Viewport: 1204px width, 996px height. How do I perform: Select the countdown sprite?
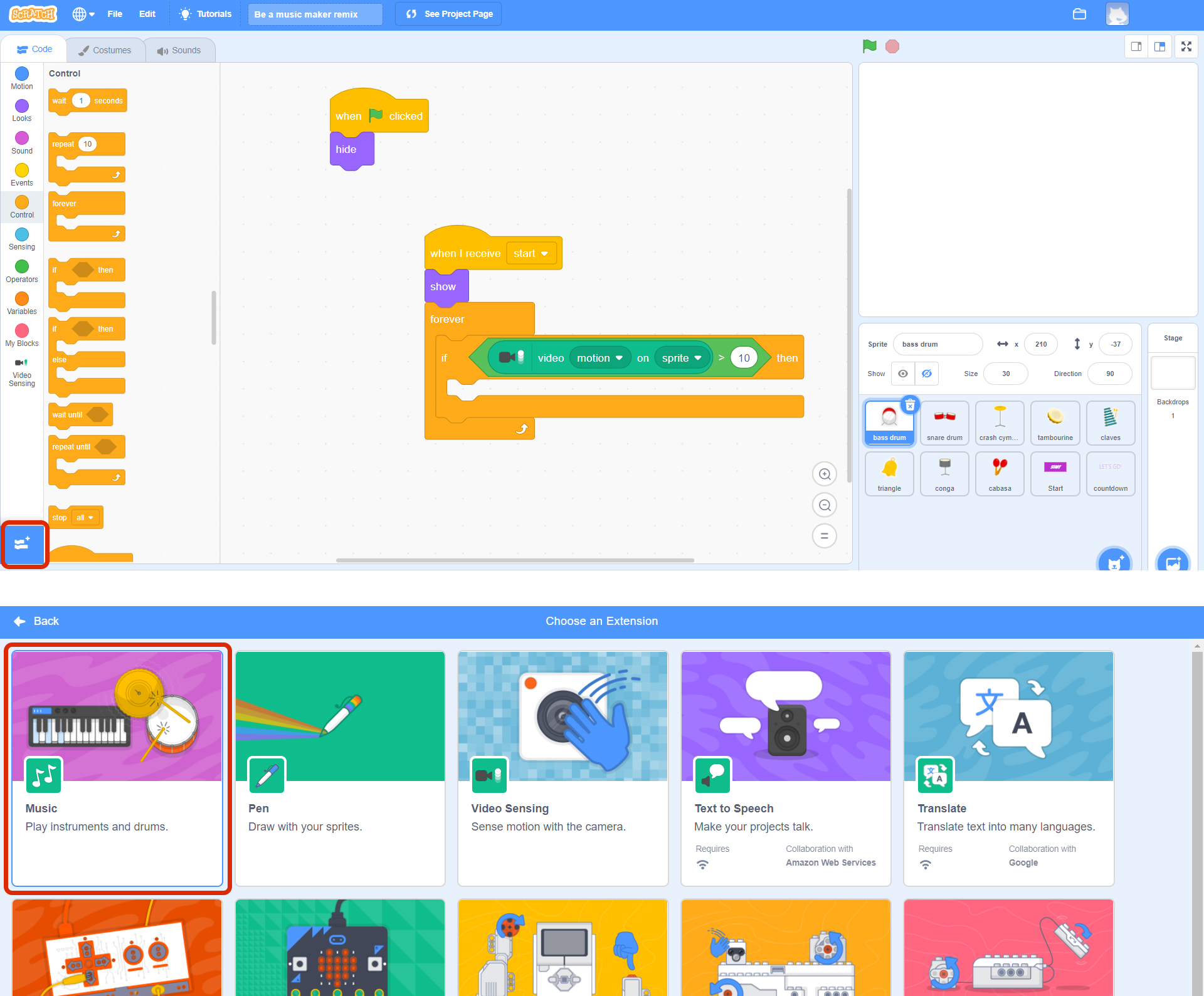(x=1110, y=474)
